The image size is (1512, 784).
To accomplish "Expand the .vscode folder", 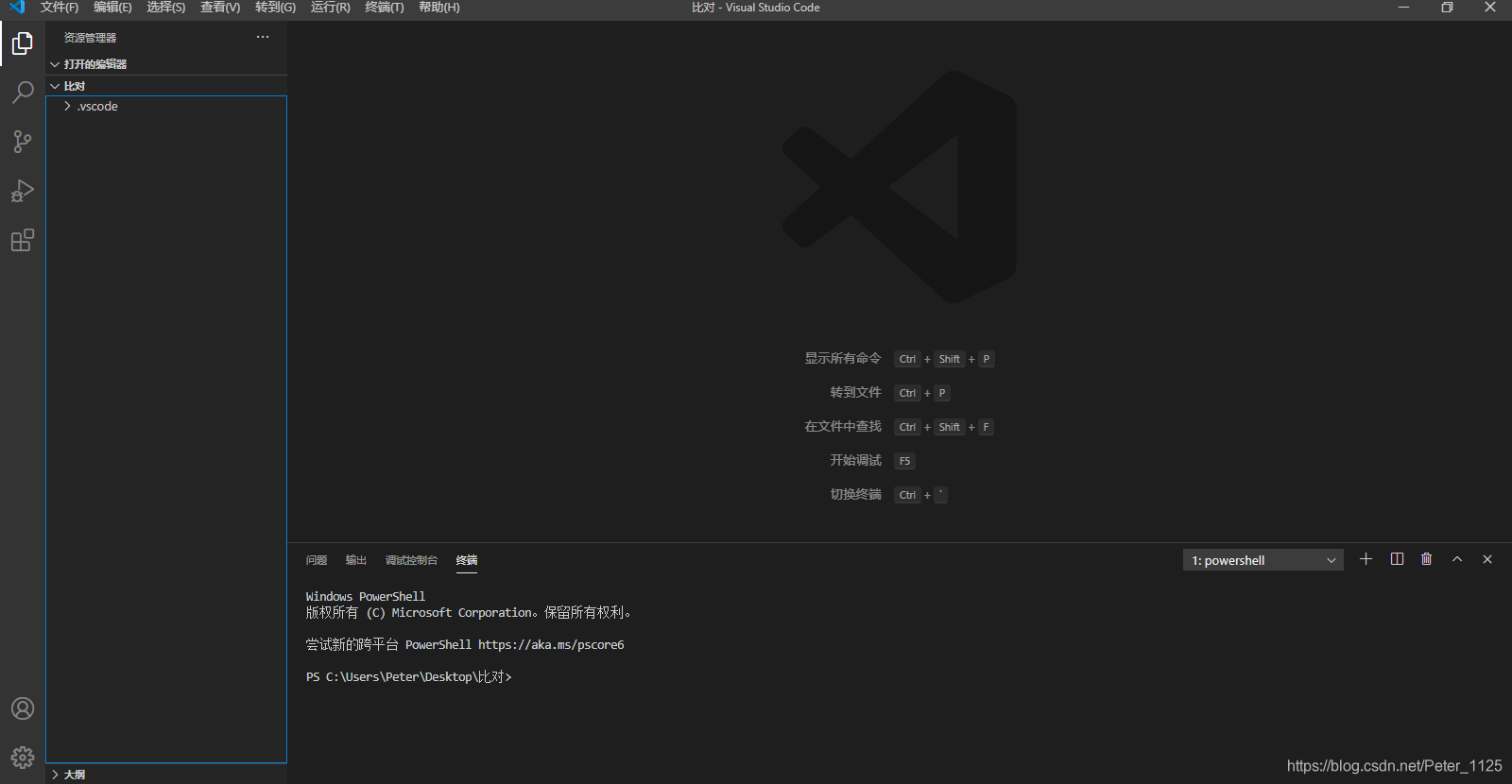I will pos(166,106).
